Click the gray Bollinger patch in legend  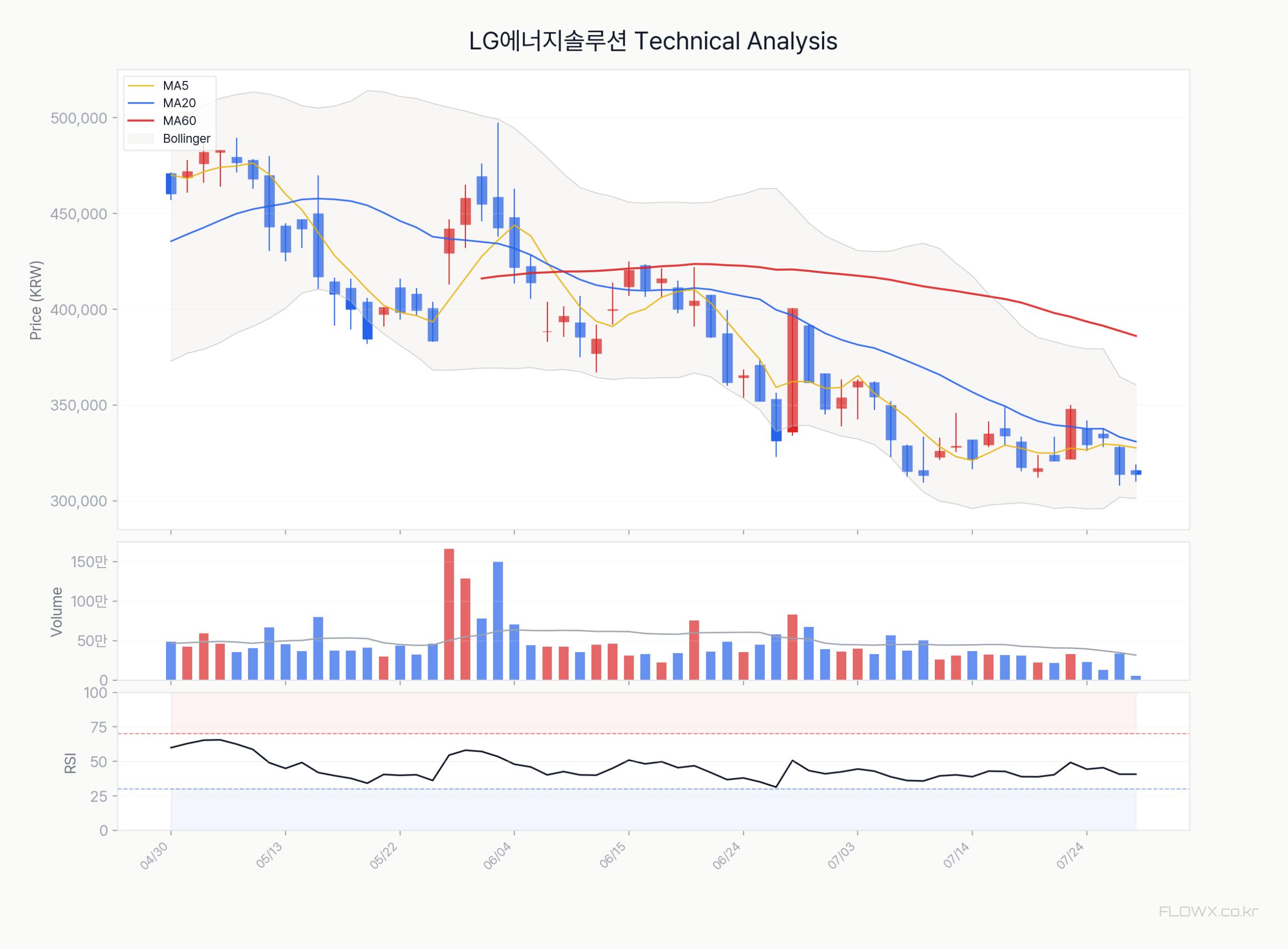coord(141,138)
